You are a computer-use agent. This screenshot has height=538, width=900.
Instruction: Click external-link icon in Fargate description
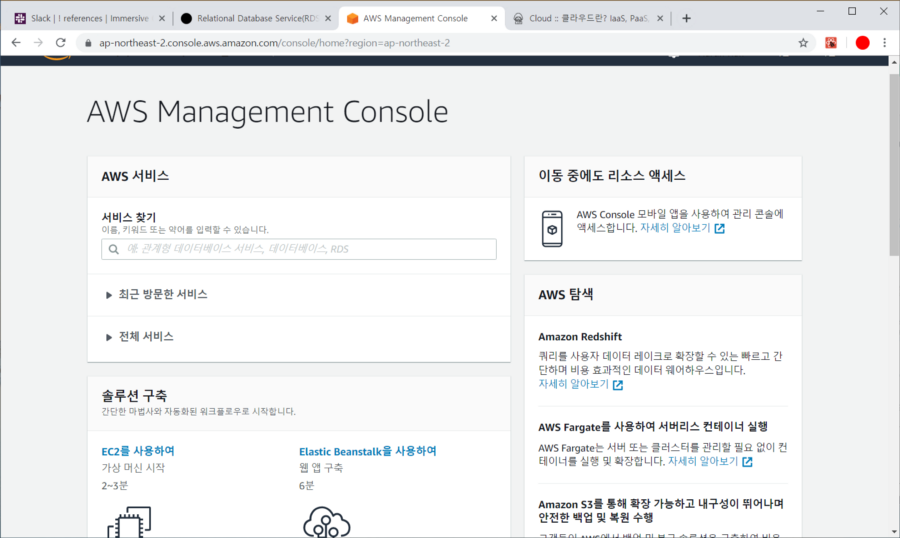pos(747,462)
